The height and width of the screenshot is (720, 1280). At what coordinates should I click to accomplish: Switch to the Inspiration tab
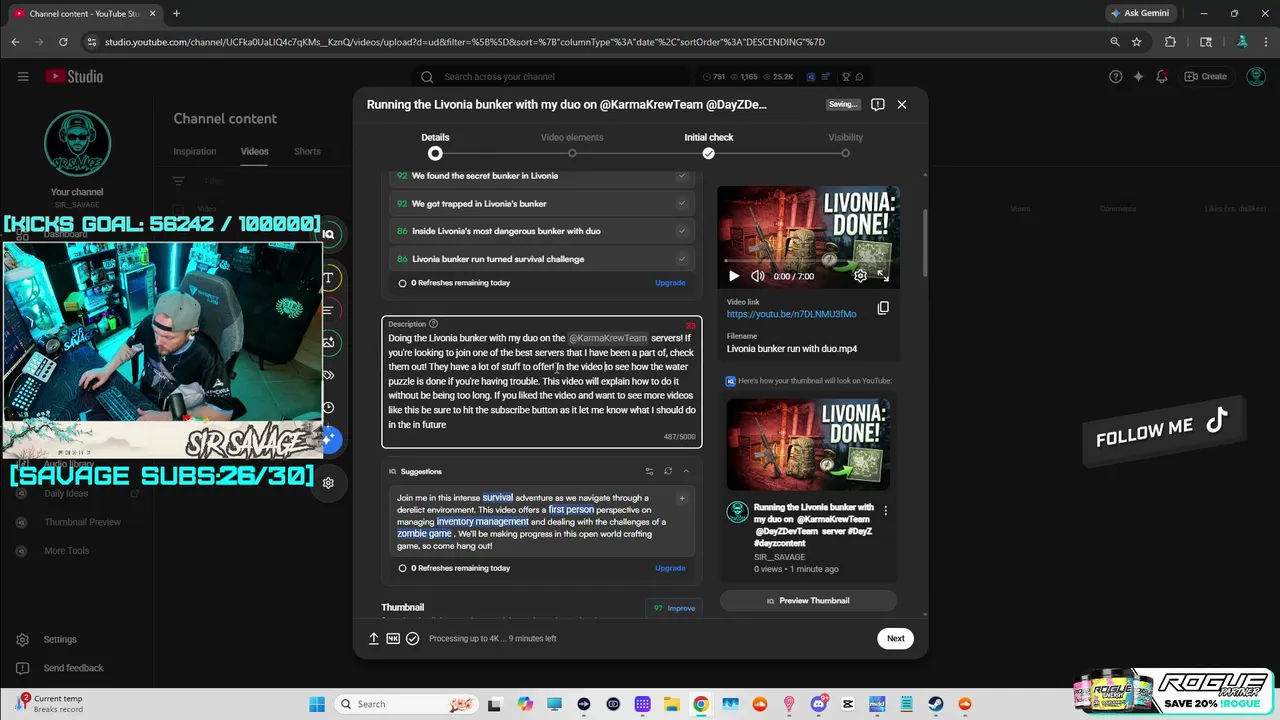195,151
